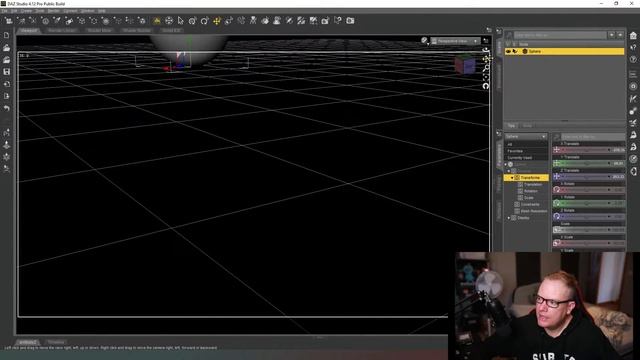The image size is (640, 360).
Task: Click the view cube in viewport corner
Action: pos(464,64)
